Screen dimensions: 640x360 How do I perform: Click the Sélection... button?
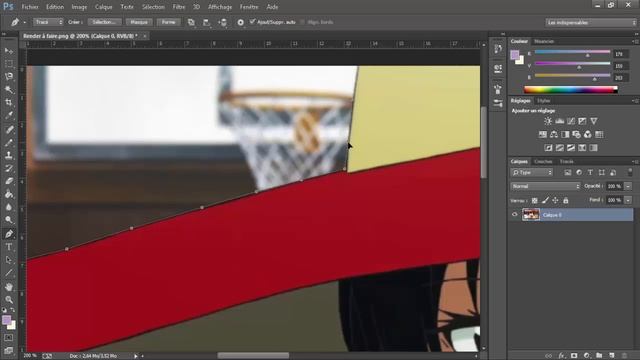(104, 22)
